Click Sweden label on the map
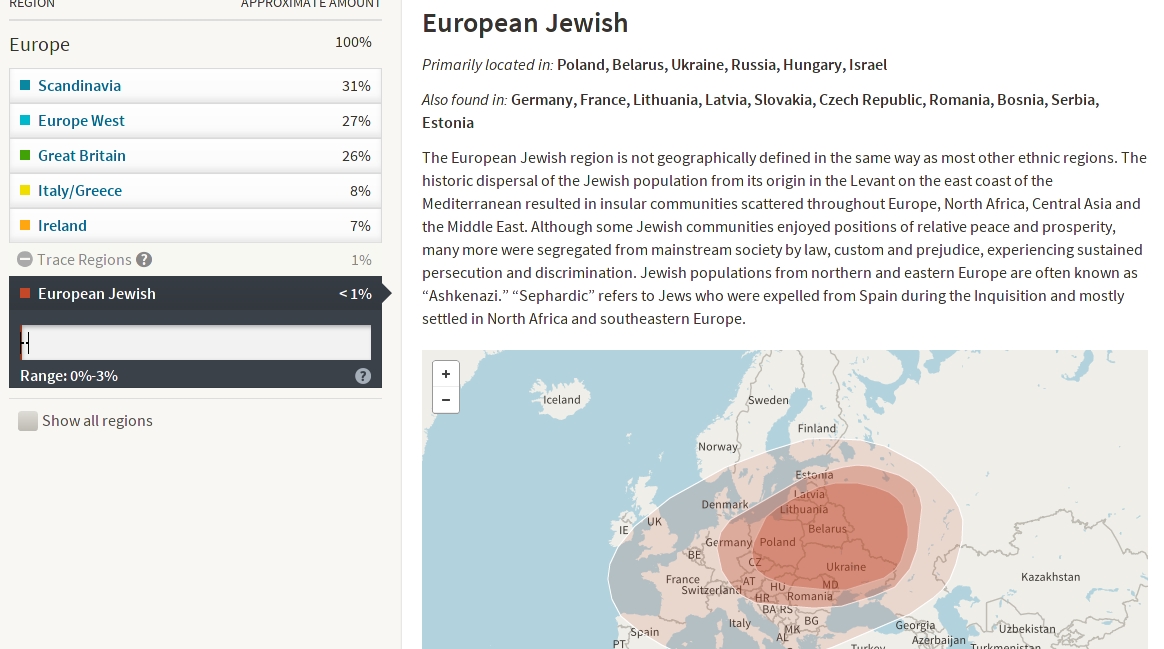 (x=768, y=400)
